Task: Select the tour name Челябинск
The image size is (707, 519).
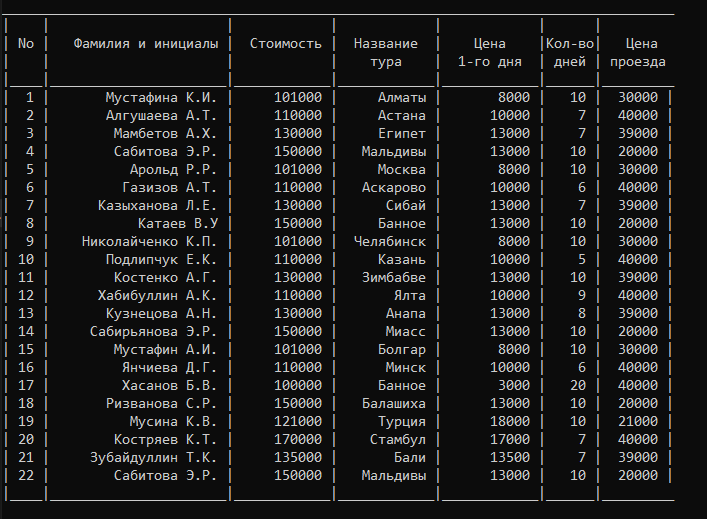Action: (390, 242)
